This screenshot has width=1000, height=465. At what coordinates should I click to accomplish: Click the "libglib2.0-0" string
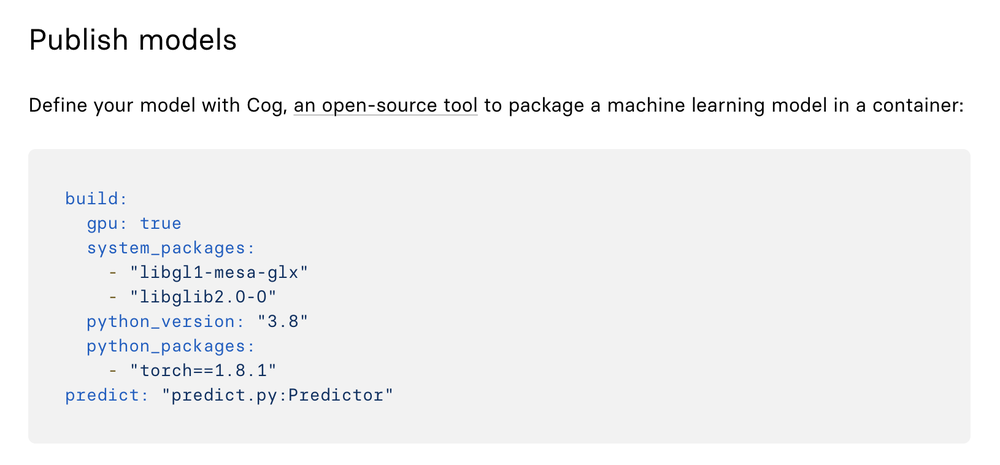(203, 297)
